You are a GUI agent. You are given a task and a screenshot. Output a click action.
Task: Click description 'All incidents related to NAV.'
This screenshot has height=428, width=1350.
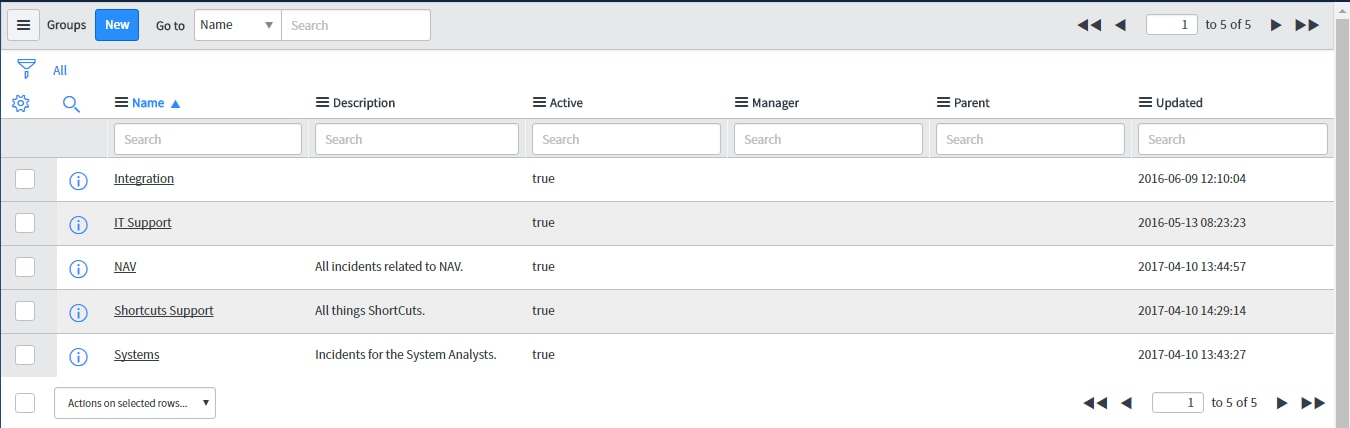tap(389, 267)
